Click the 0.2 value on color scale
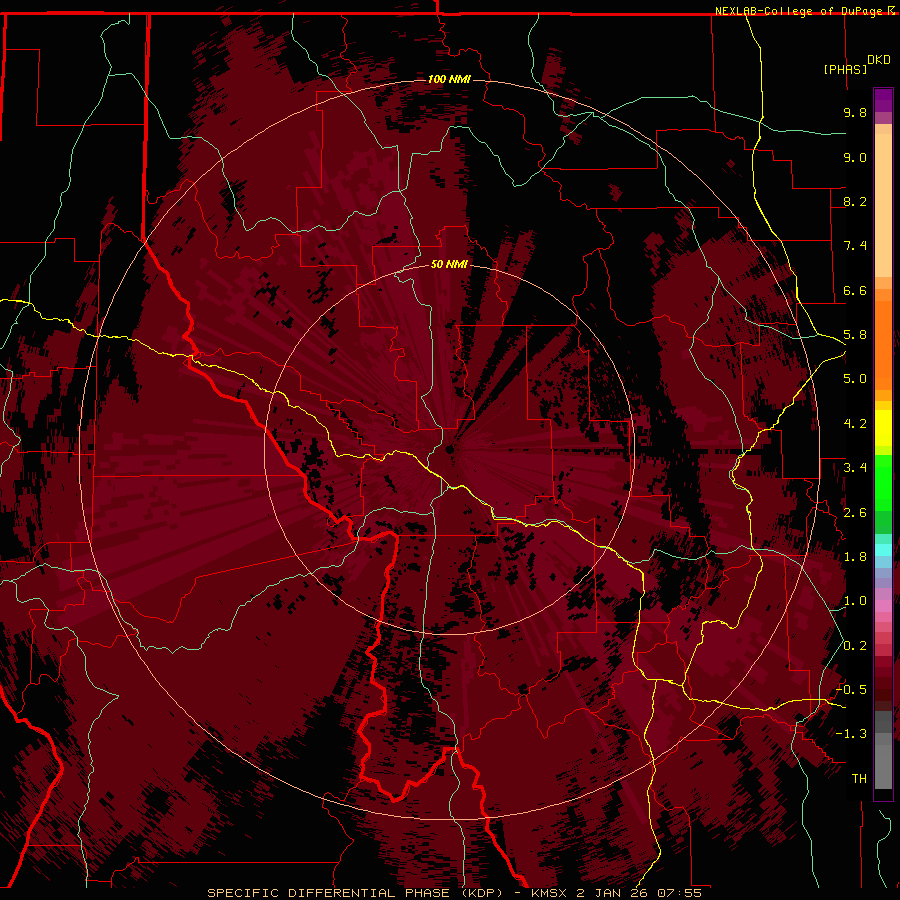 (x=855, y=646)
